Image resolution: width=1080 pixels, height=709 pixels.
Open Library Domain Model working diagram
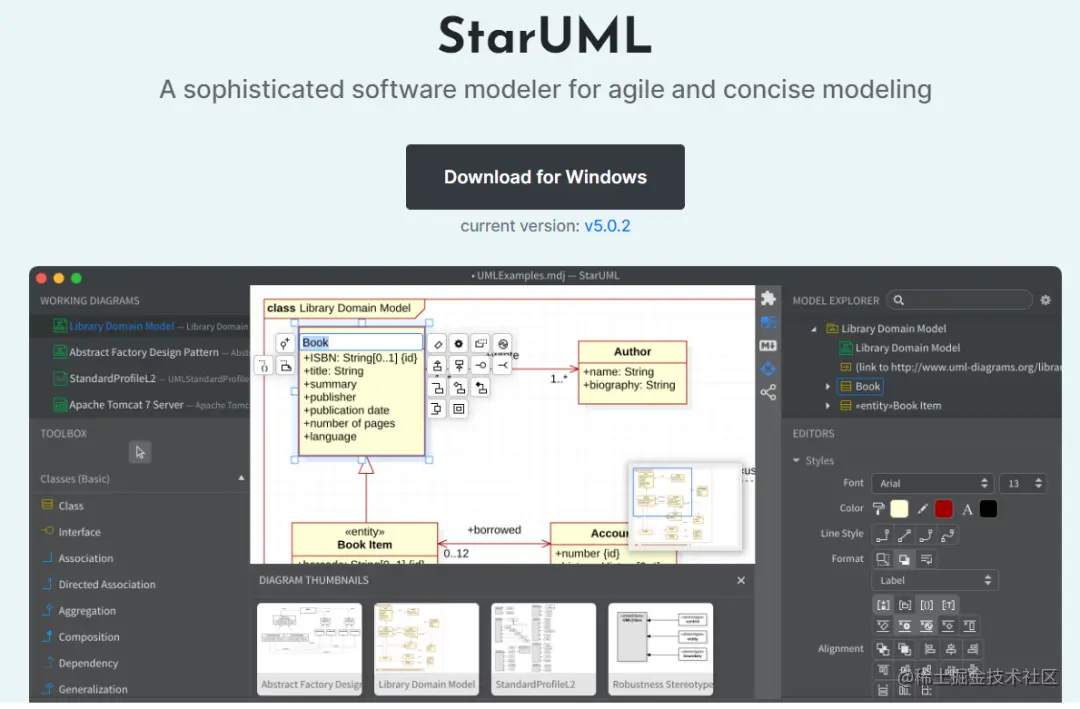click(140, 326)
